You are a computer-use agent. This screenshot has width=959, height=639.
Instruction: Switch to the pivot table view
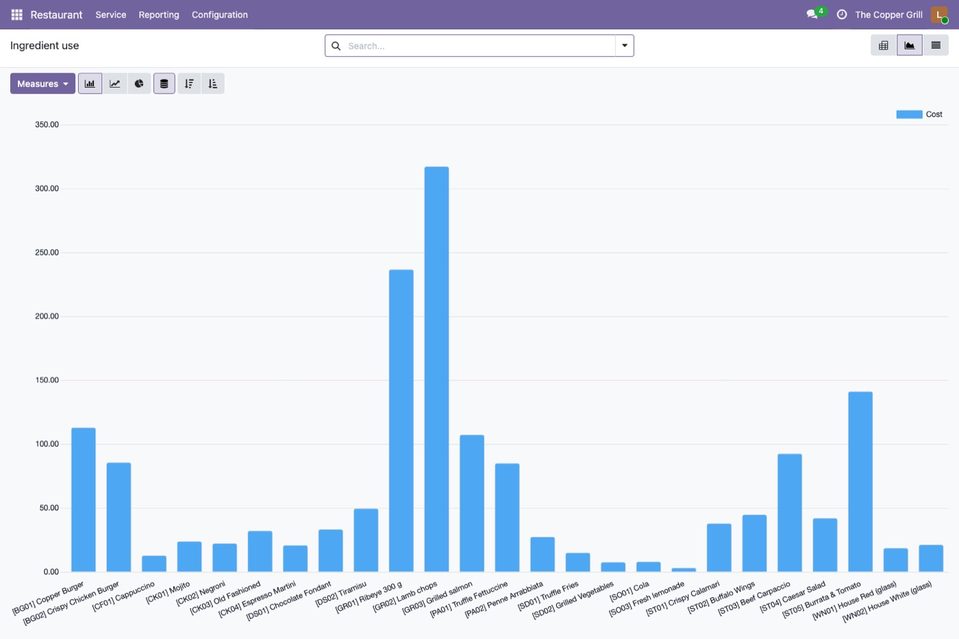[x=883, y=45]
